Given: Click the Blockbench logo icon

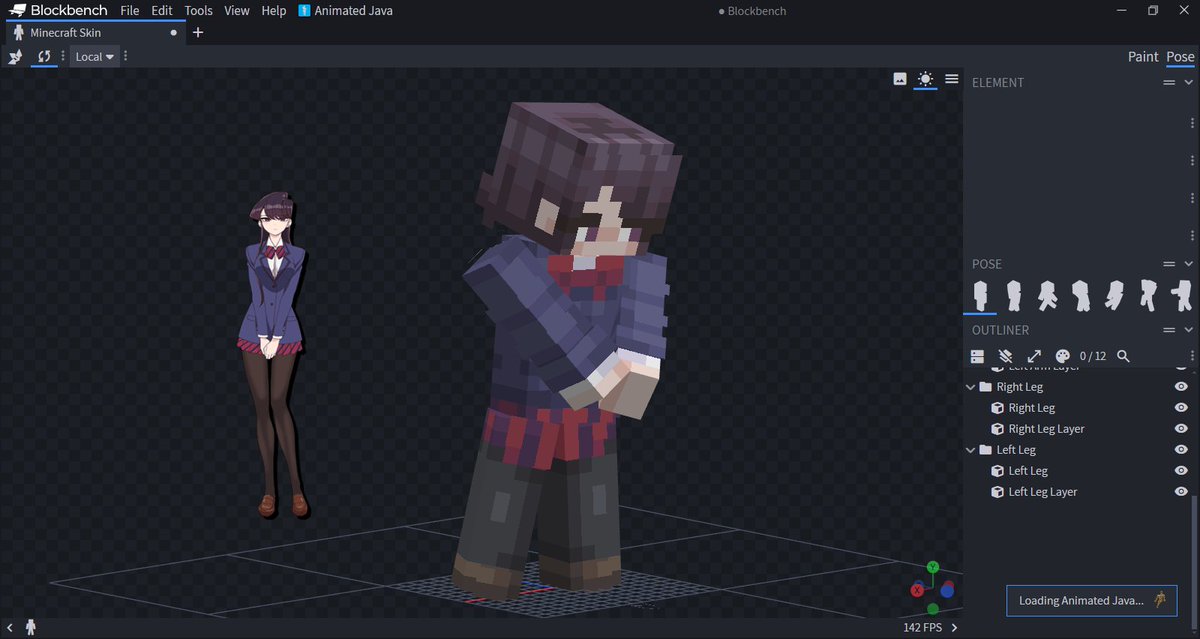Looking at the screenshot, I should coord(15,10).
